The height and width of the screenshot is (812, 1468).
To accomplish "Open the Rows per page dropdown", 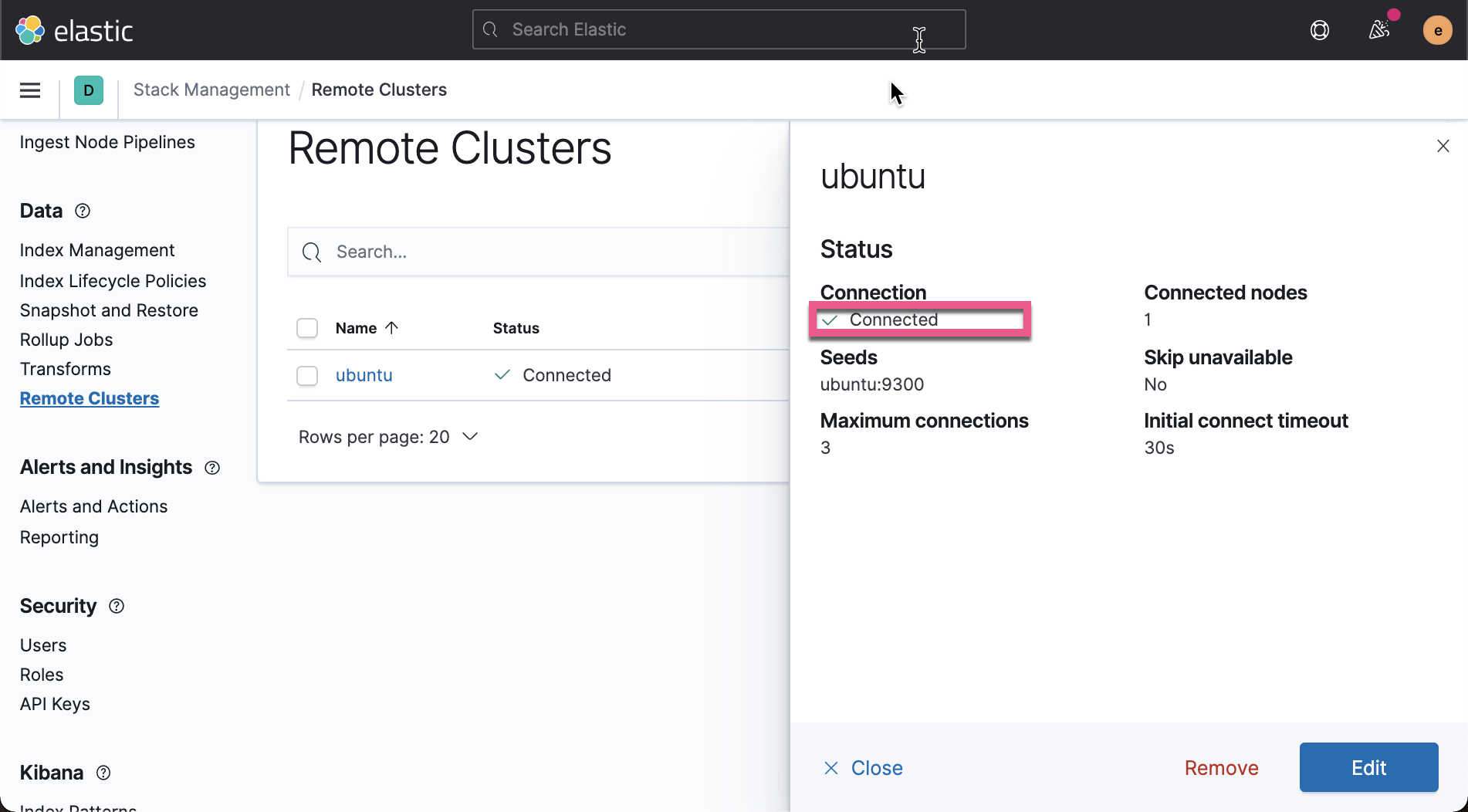I will 387,437.
